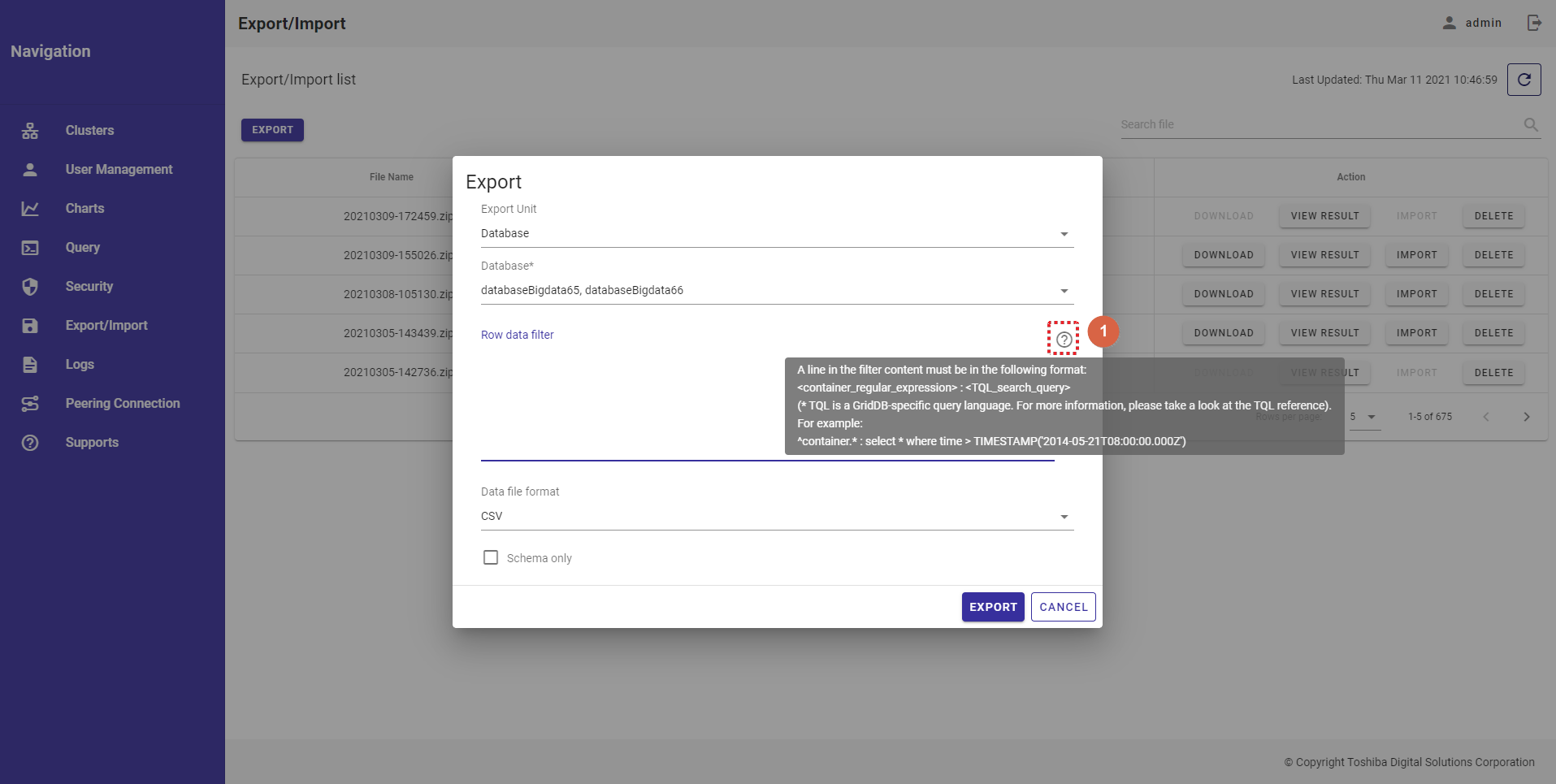
Task: Open Supports page
Action: tap(92, 442)
